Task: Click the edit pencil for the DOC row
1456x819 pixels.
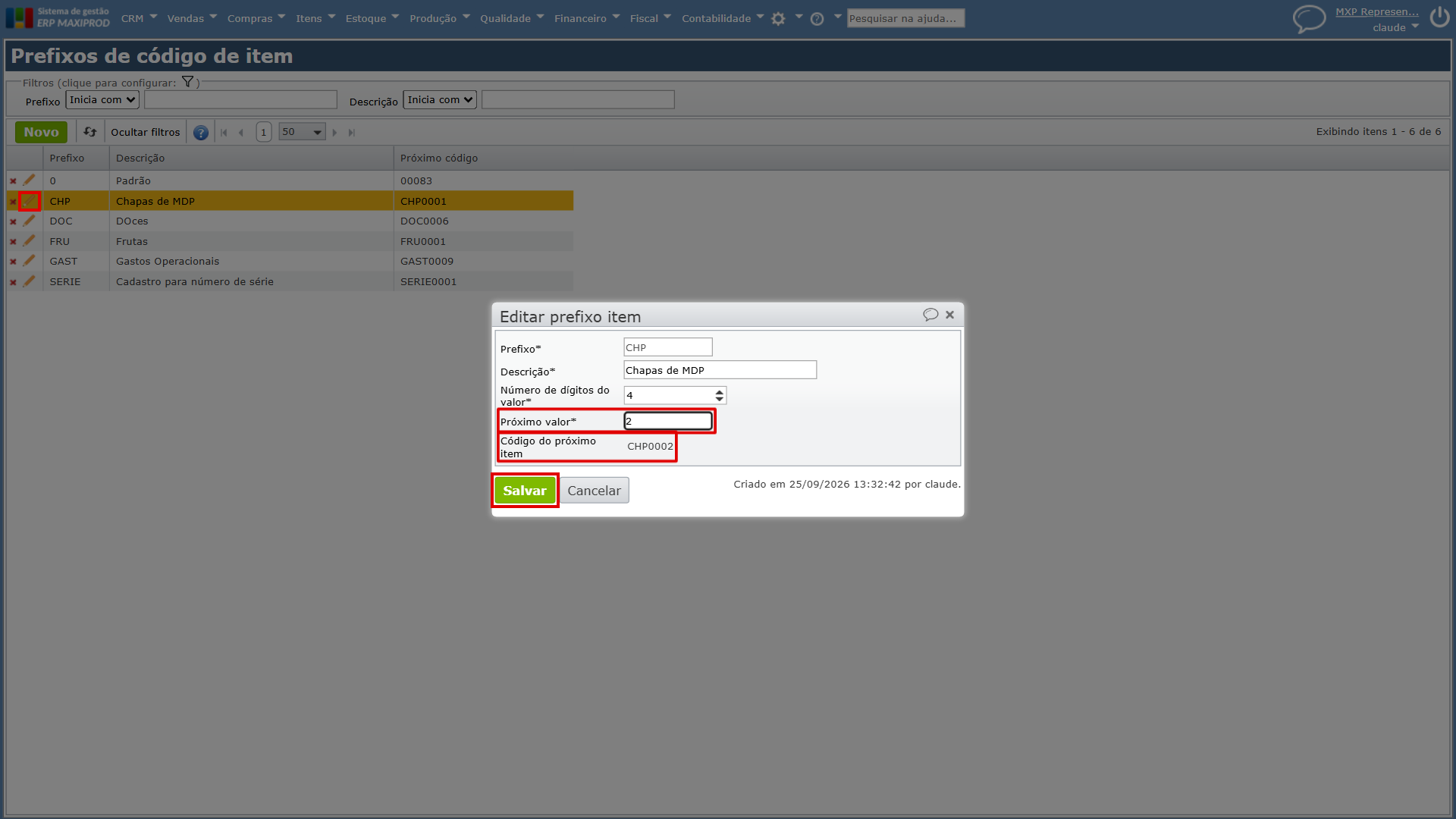Action: pos(29,221)
